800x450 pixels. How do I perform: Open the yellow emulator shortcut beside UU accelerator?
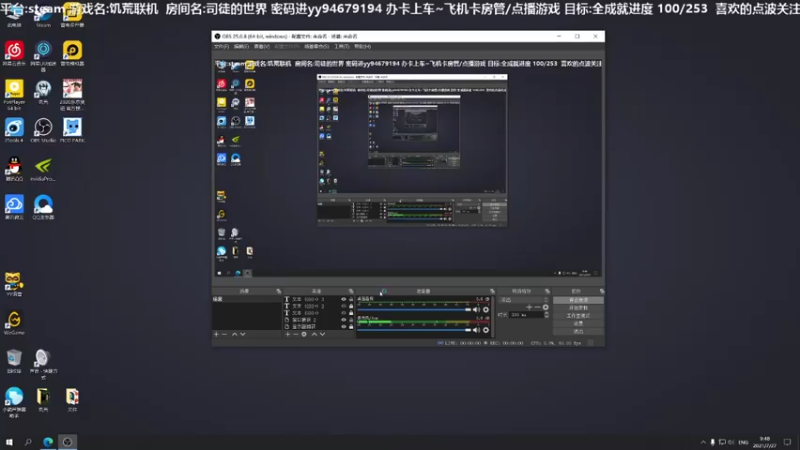tap(72, 54)
